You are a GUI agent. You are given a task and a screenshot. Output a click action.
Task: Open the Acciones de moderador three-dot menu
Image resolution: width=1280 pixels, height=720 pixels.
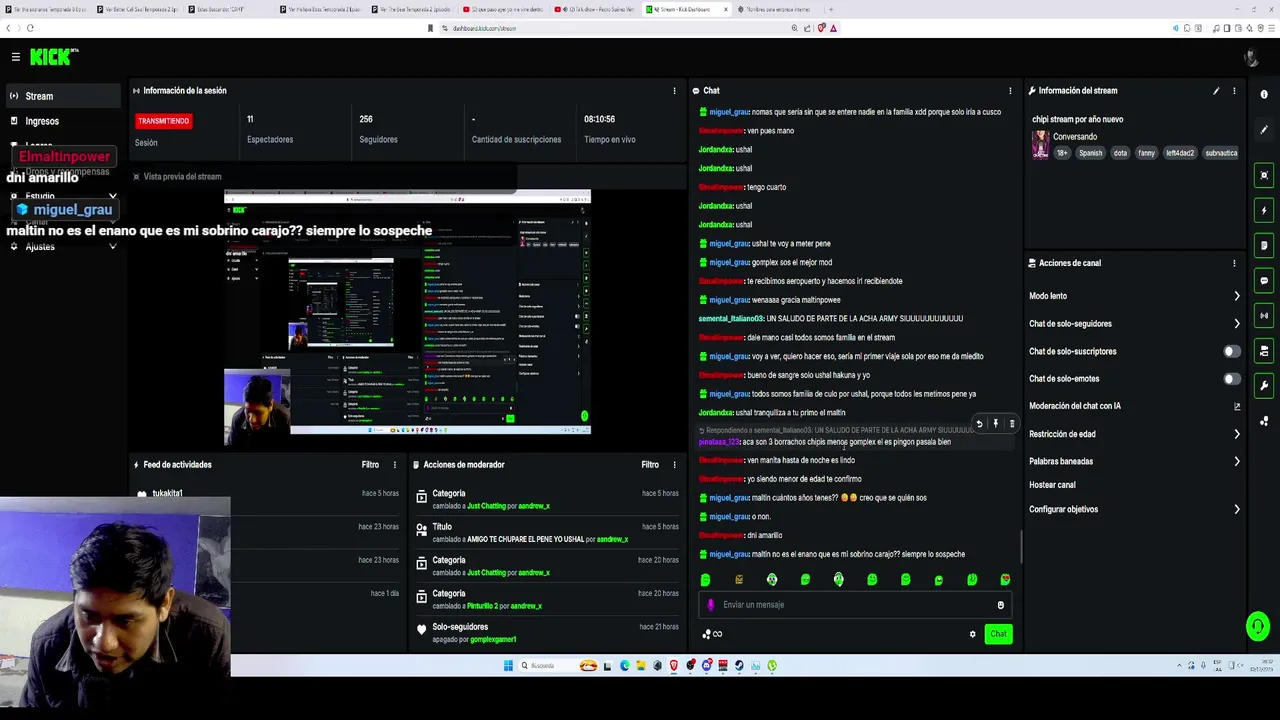674,465
